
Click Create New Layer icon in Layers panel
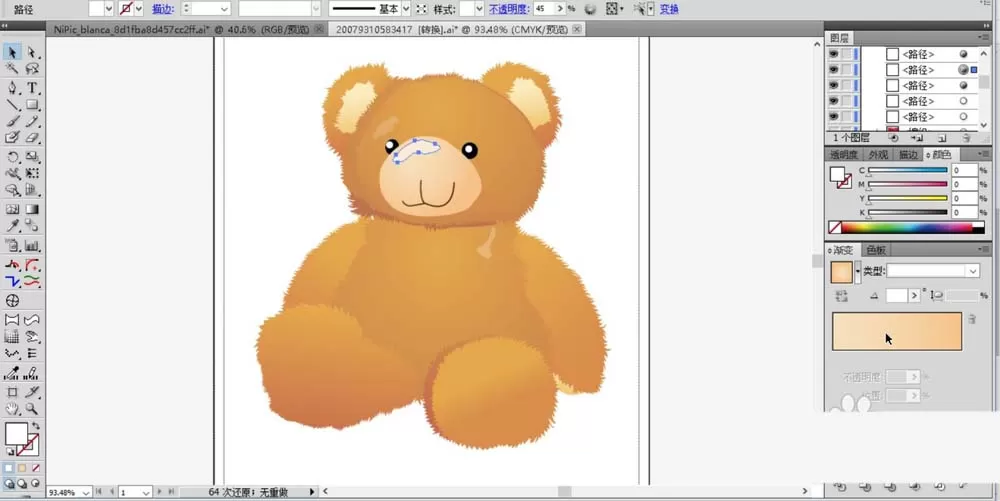[x=942, y=138]
